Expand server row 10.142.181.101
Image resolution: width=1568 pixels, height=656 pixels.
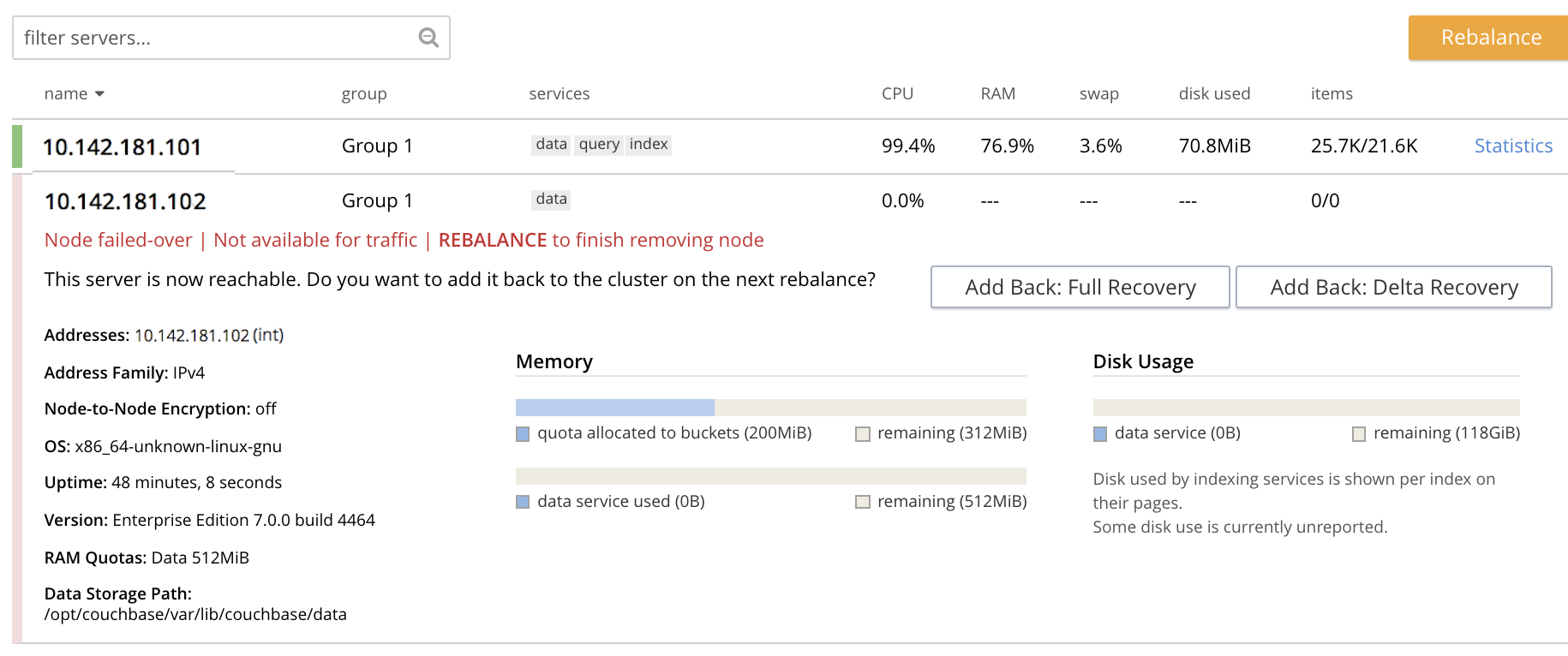point(123,147)
